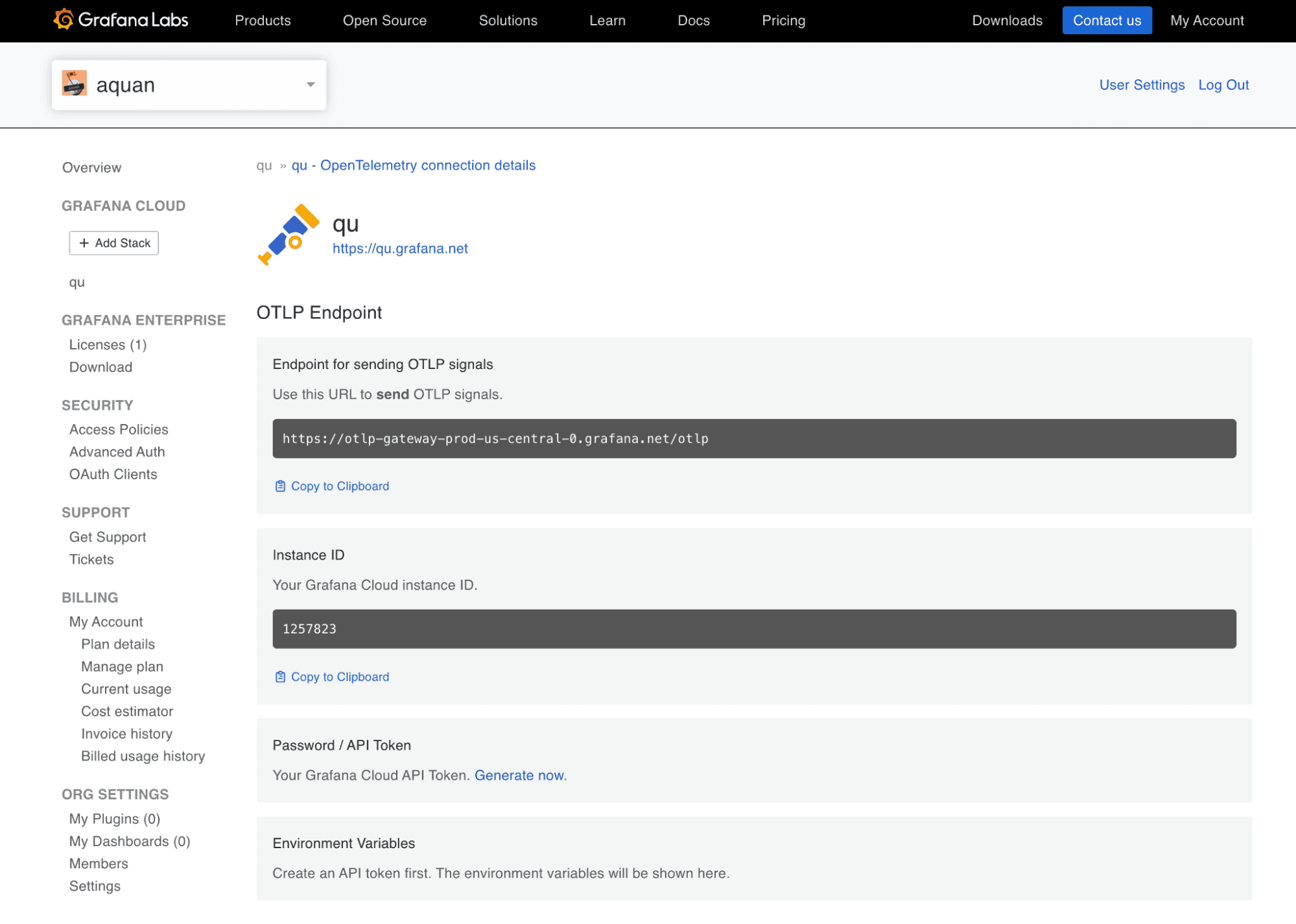Open User Settings link

pos(1141,85)
